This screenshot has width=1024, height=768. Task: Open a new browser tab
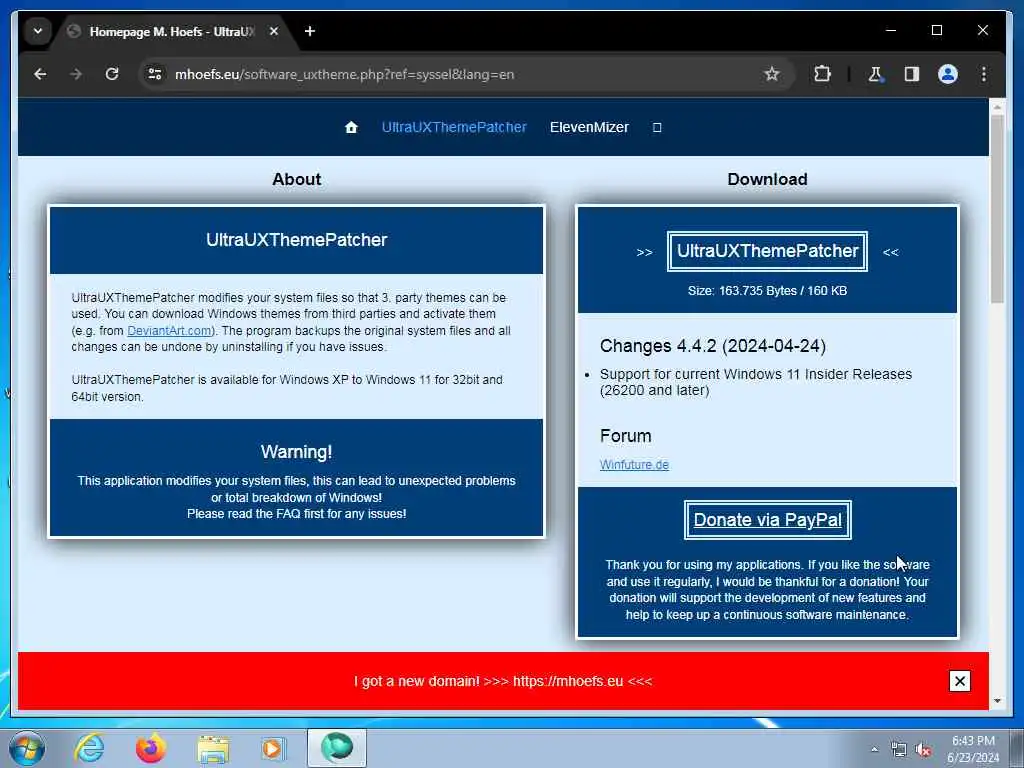pyautogui.click(x=310, y=31)
